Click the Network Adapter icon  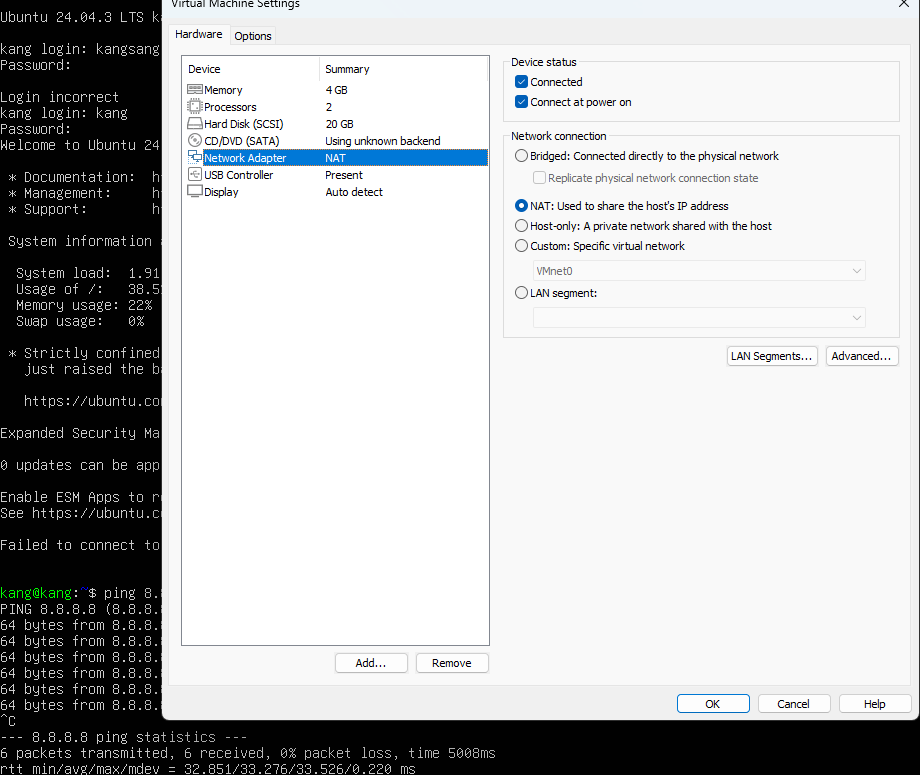(x=195, y=157)
